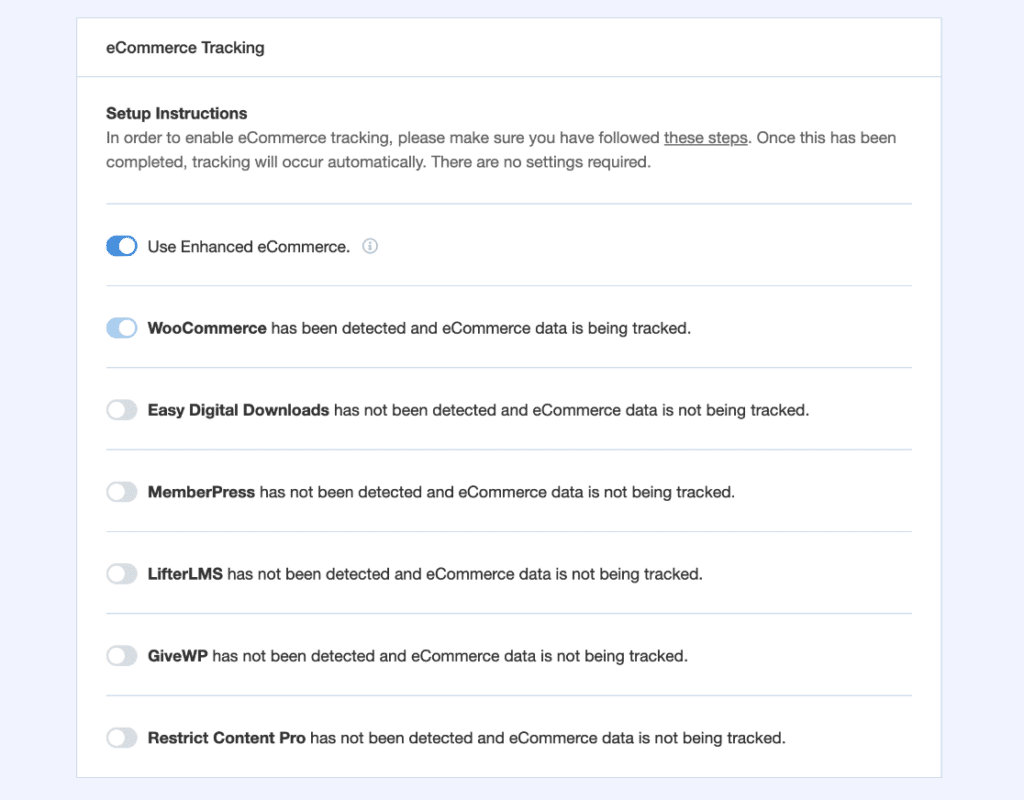Click the Restrict Content Pro switch icon

pos(121,737)
